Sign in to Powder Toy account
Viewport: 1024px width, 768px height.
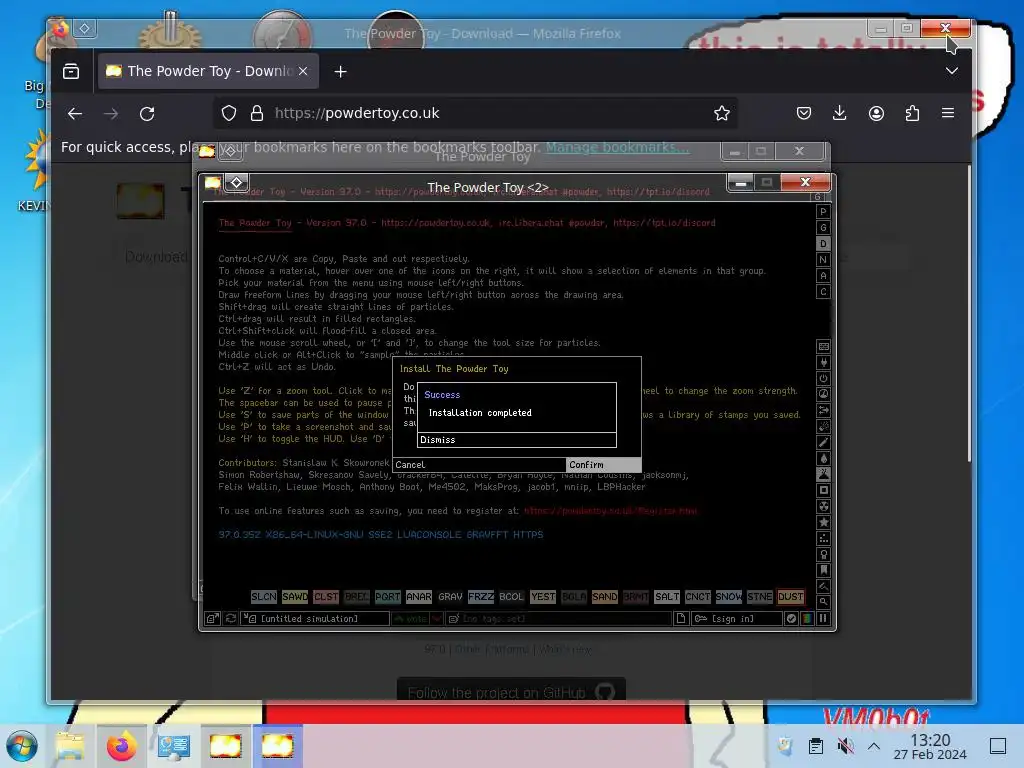pos(736,618)
